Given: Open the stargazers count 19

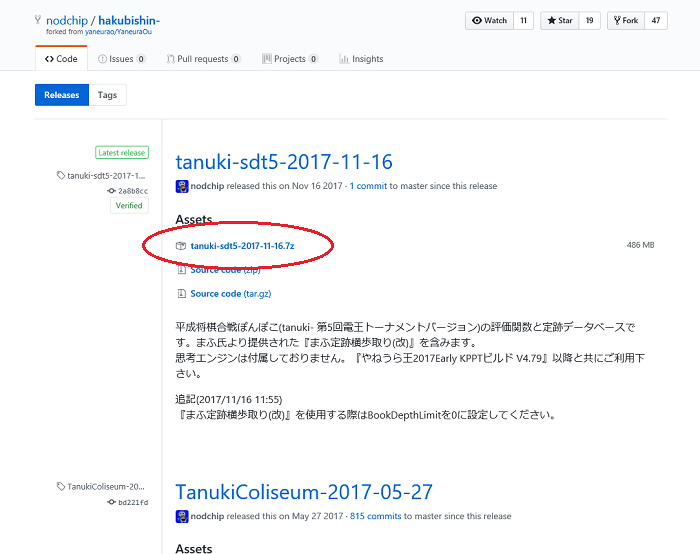Looking at the screenshot, I should tap(590, 21).
